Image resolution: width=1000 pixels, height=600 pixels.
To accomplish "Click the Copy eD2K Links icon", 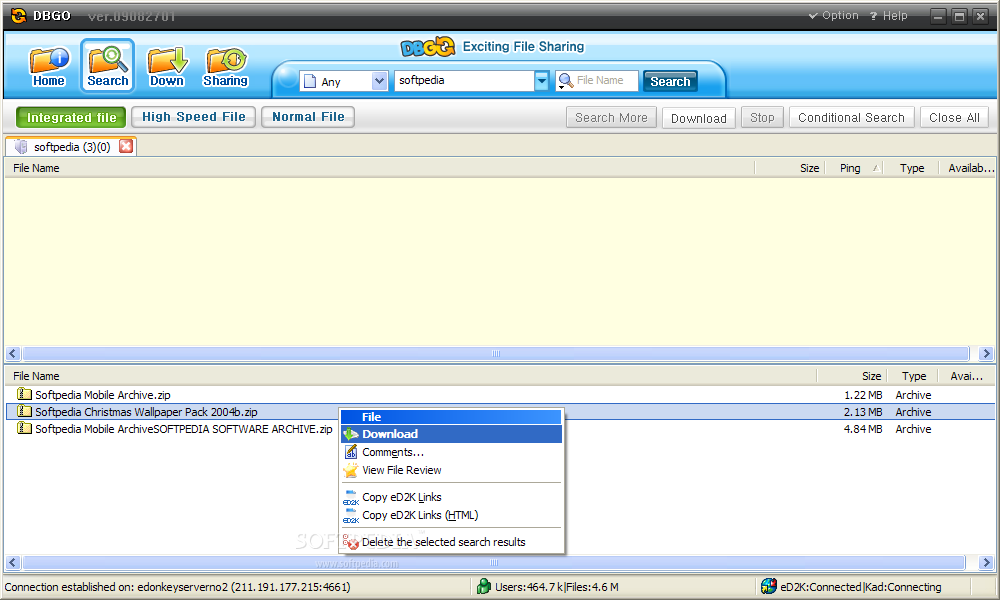I will click(x=351, y=497).
